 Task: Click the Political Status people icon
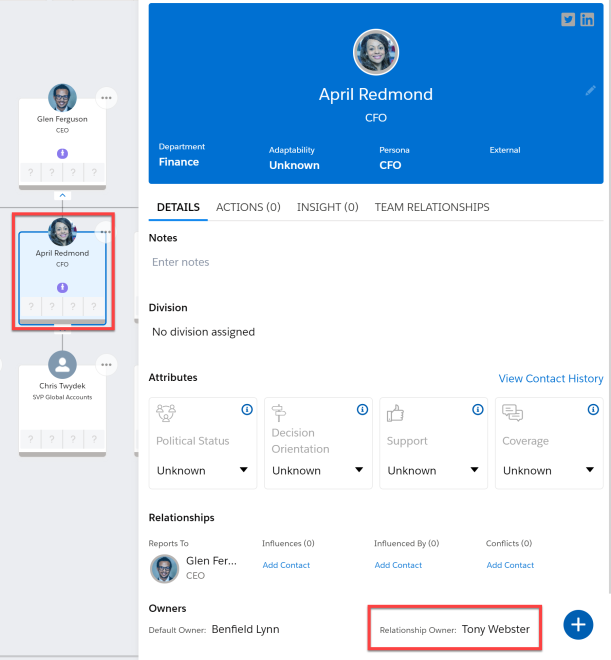tap(166, 413)
